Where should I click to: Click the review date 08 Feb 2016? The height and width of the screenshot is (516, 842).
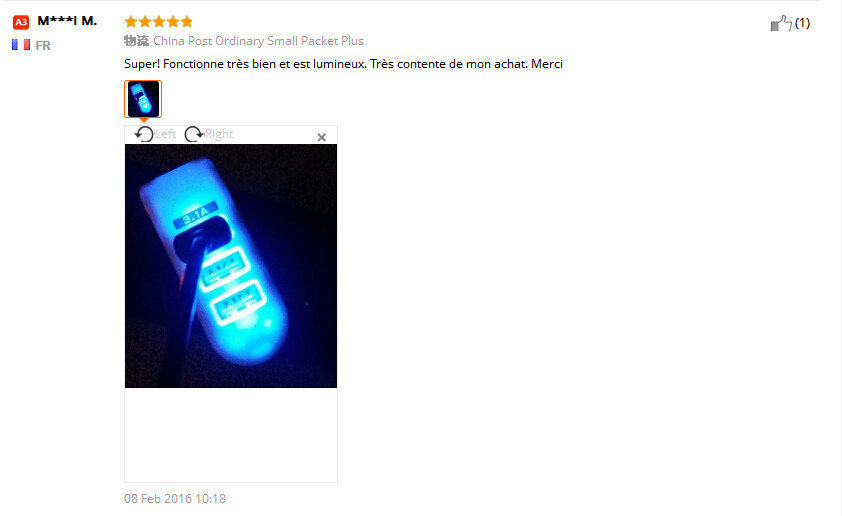[x=175, y=499]
